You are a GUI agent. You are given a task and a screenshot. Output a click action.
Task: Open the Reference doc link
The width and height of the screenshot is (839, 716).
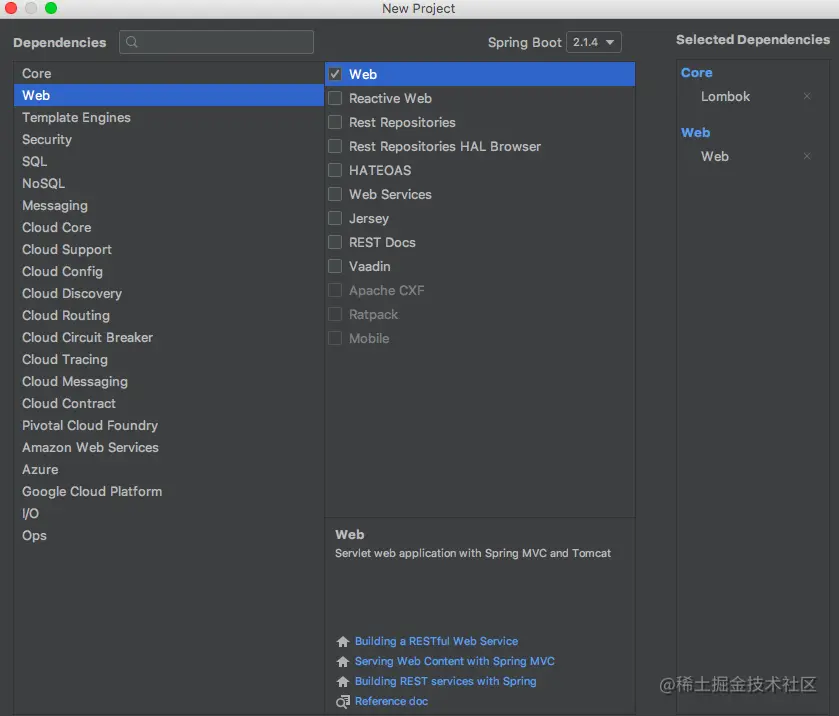point(392,701)
